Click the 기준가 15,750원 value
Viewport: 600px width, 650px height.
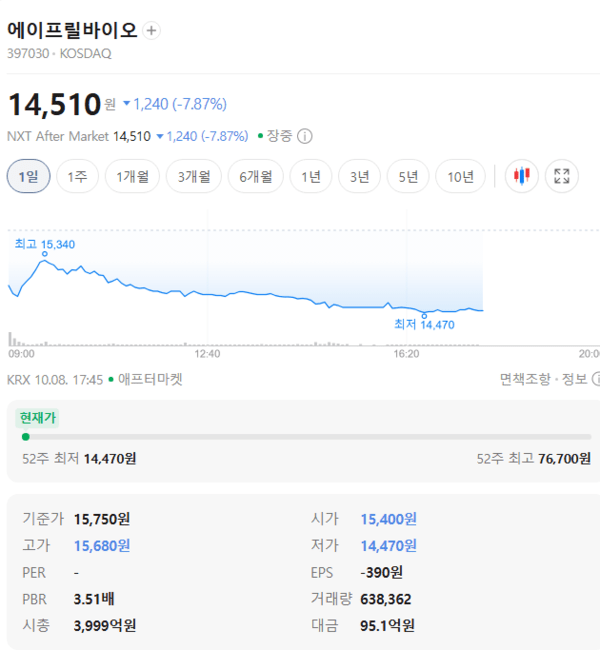coord(102,519)
